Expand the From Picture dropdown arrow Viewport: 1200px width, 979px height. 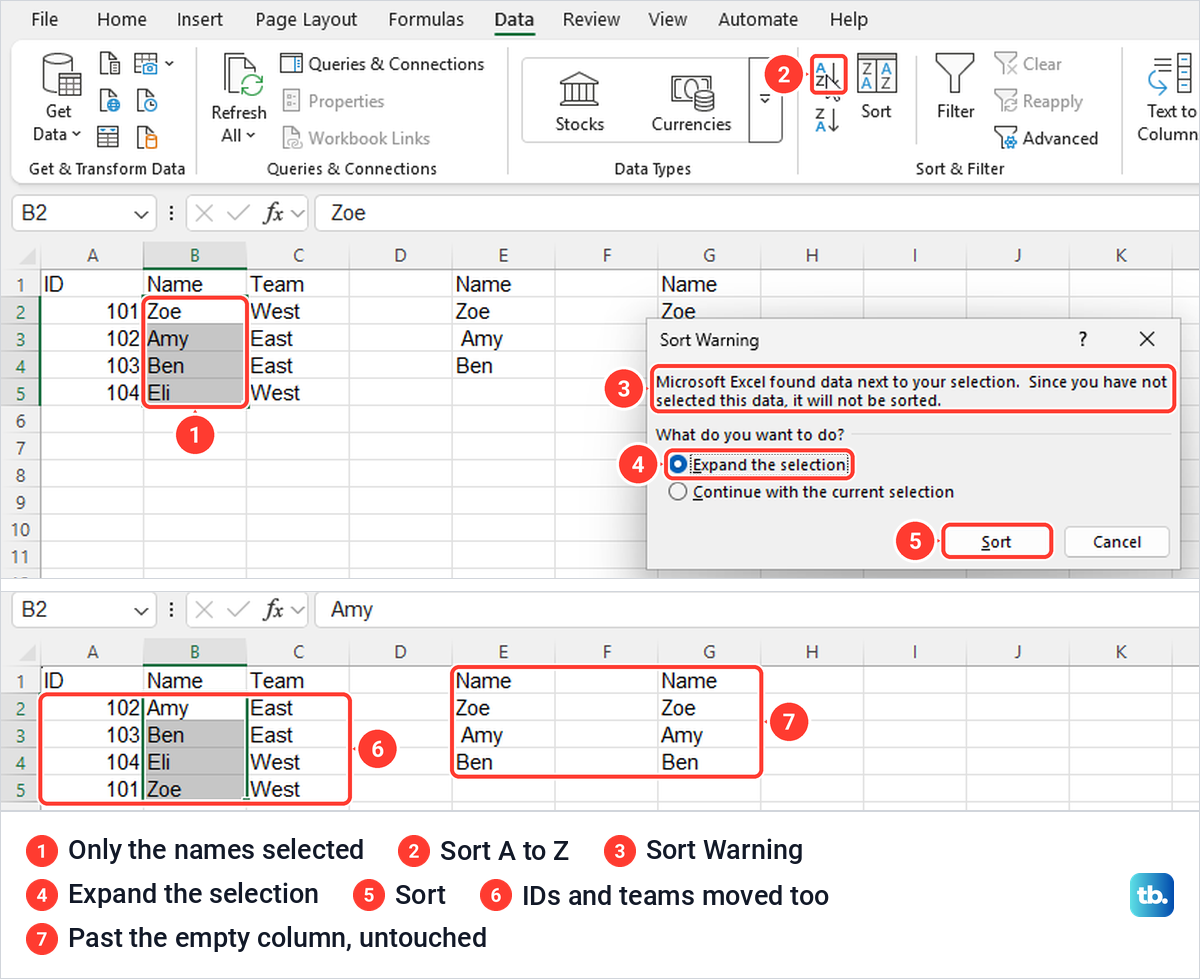[x=169, y=64]
